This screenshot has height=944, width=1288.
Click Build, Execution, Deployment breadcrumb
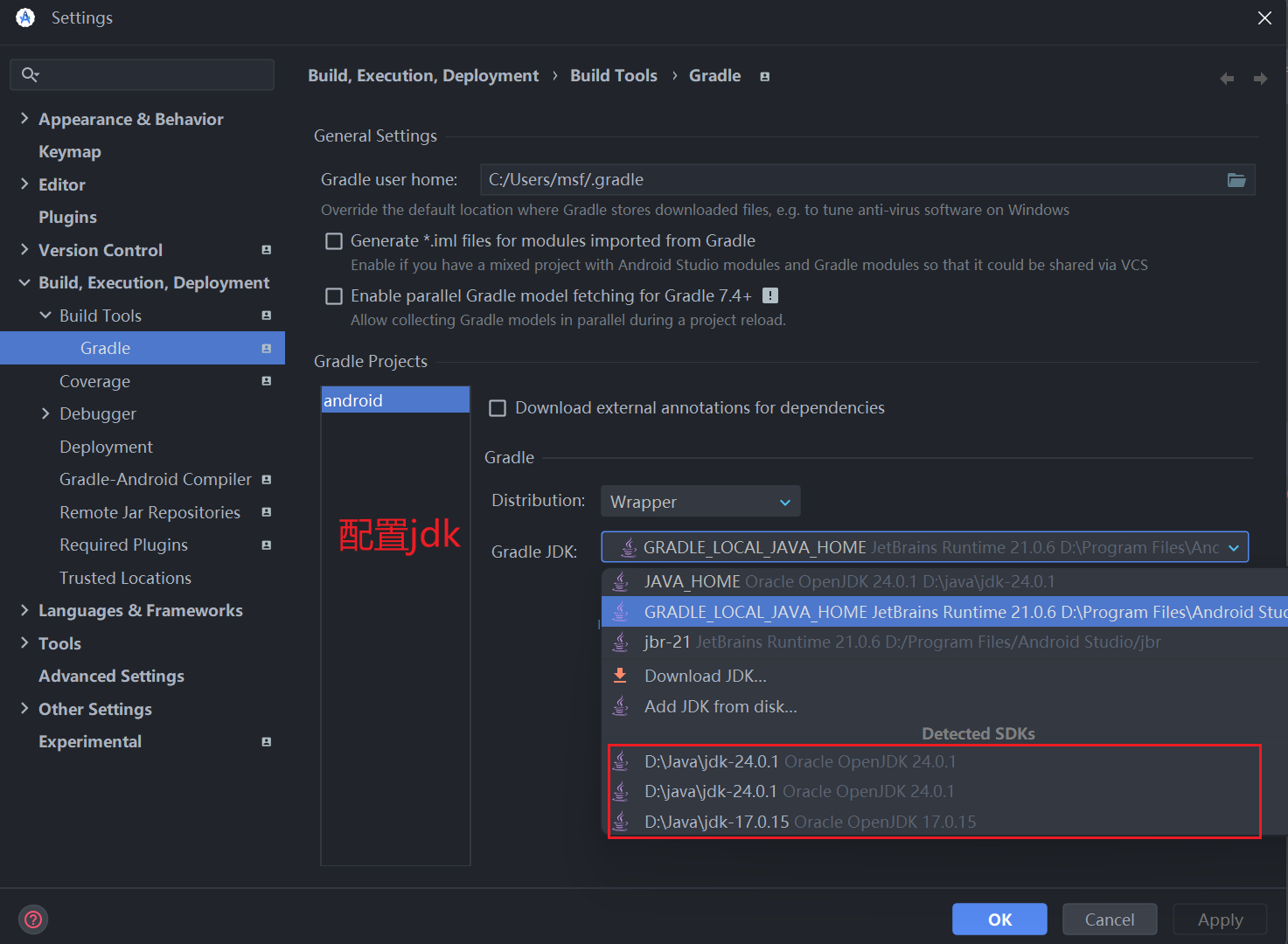[423, 76]
